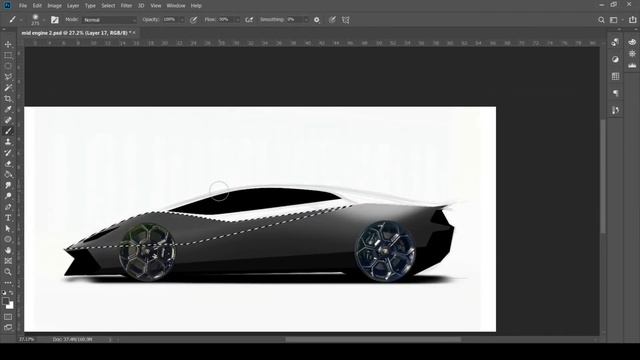Open the Edit Toolbar three-dots menu
640x360 pixels.
point(8,282)
